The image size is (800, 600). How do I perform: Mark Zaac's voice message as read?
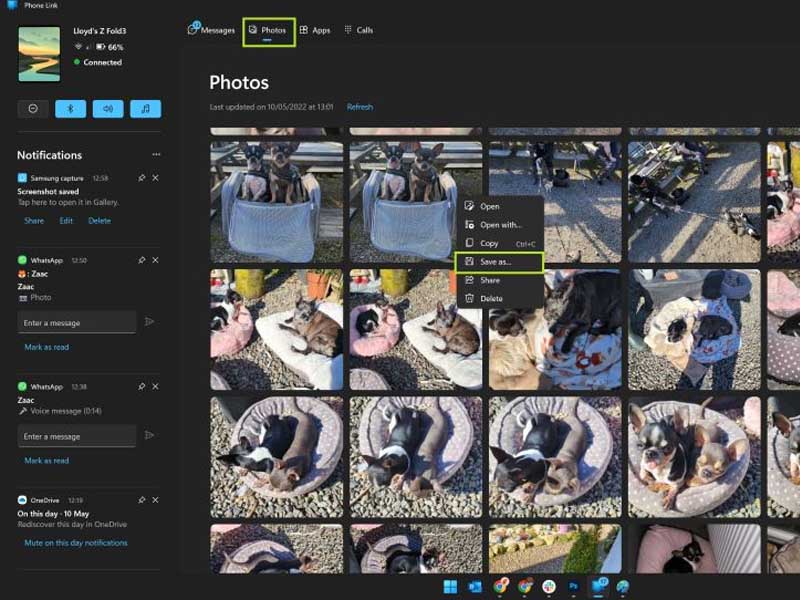pyautogui.click(x=46, y=460)
